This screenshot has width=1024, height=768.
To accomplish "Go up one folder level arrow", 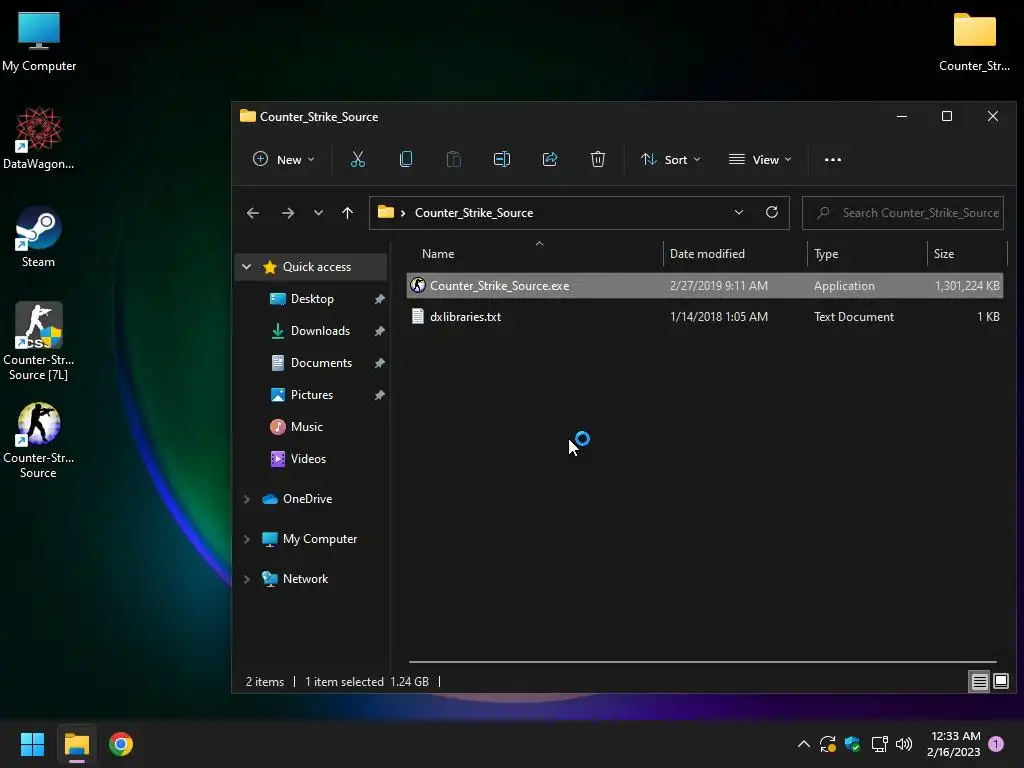I will 347,213.
